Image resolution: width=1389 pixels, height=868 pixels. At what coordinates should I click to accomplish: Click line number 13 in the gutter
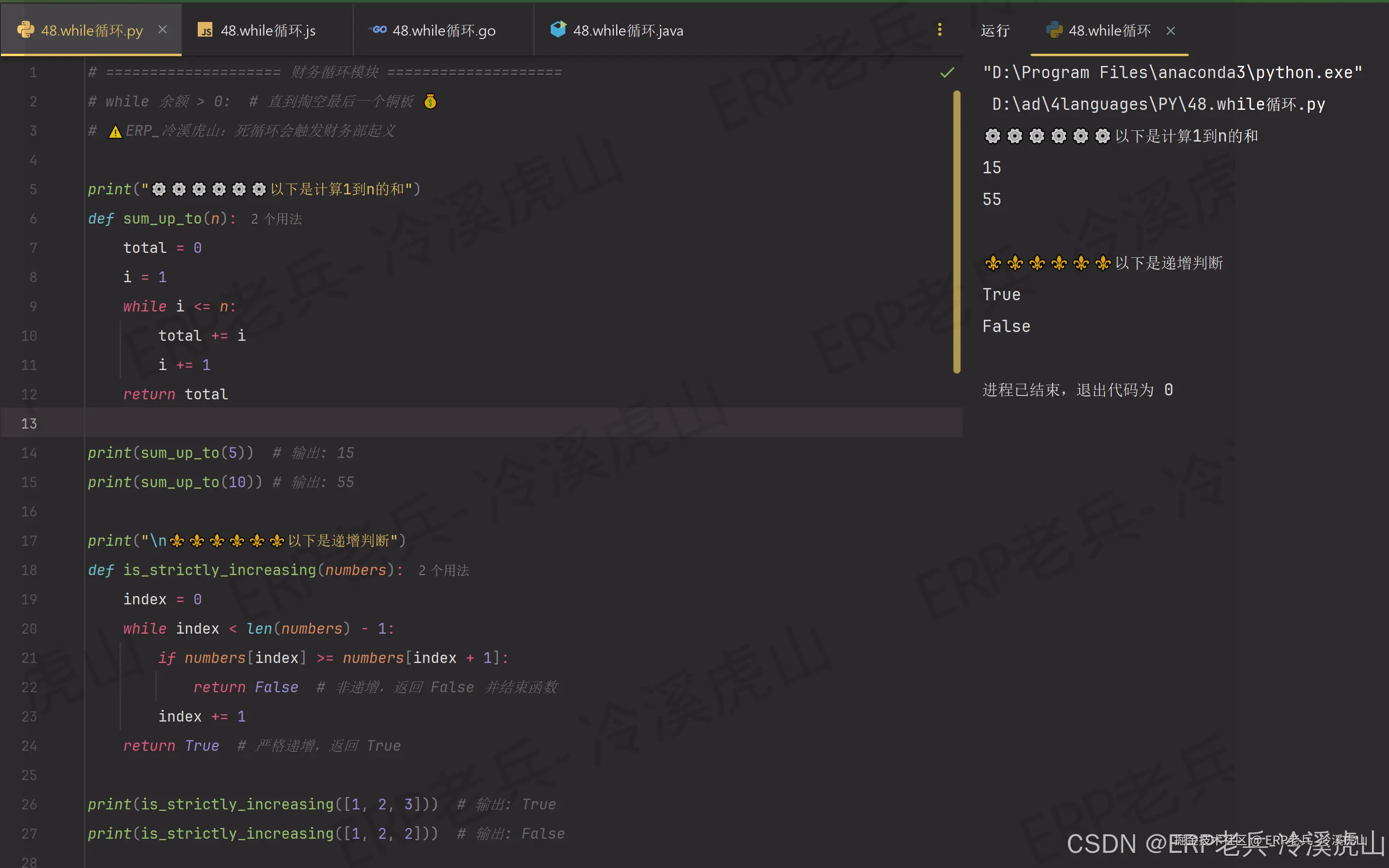click(x=29, y=424)
